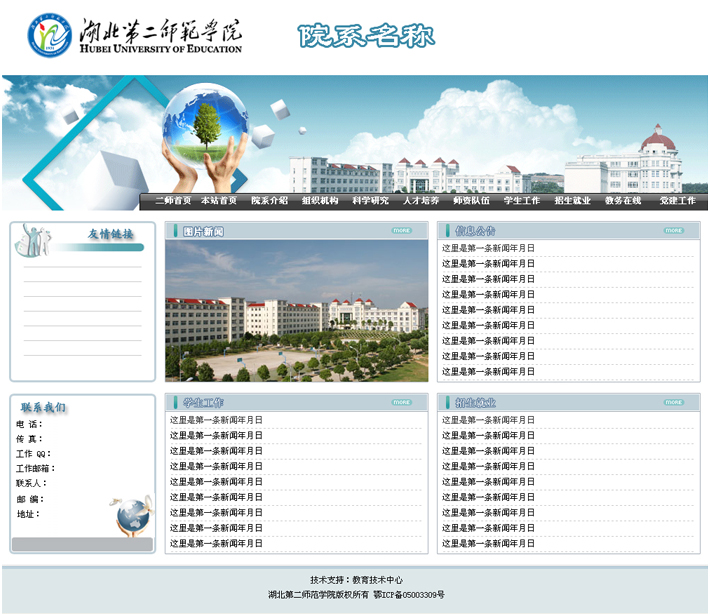
Task: Open 师资队伍 from the navigation bar
Action: click(471, 201)
